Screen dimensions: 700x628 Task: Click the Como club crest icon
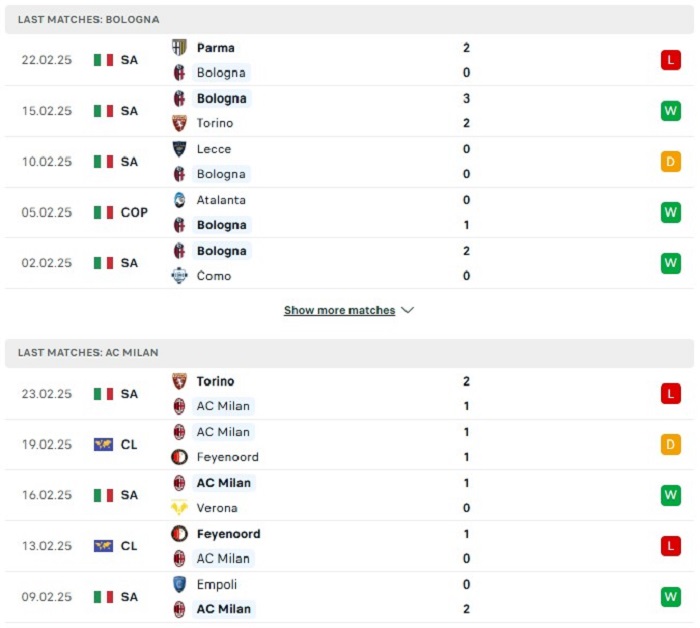179,275
